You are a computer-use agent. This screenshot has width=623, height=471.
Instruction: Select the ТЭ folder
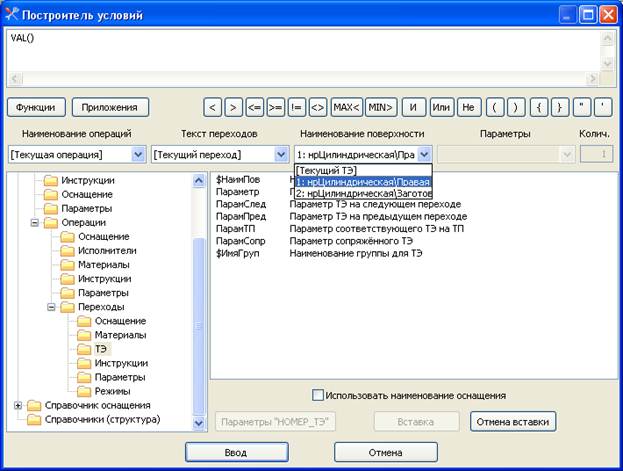101,349
